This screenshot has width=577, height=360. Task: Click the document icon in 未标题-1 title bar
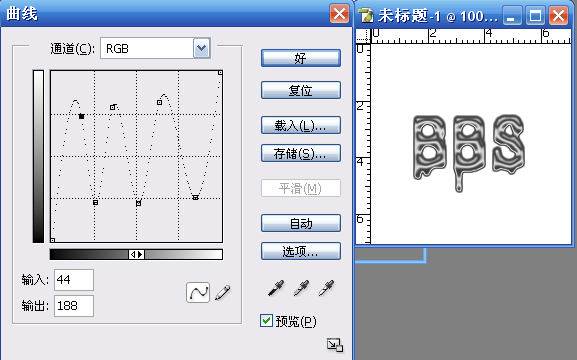366,15
